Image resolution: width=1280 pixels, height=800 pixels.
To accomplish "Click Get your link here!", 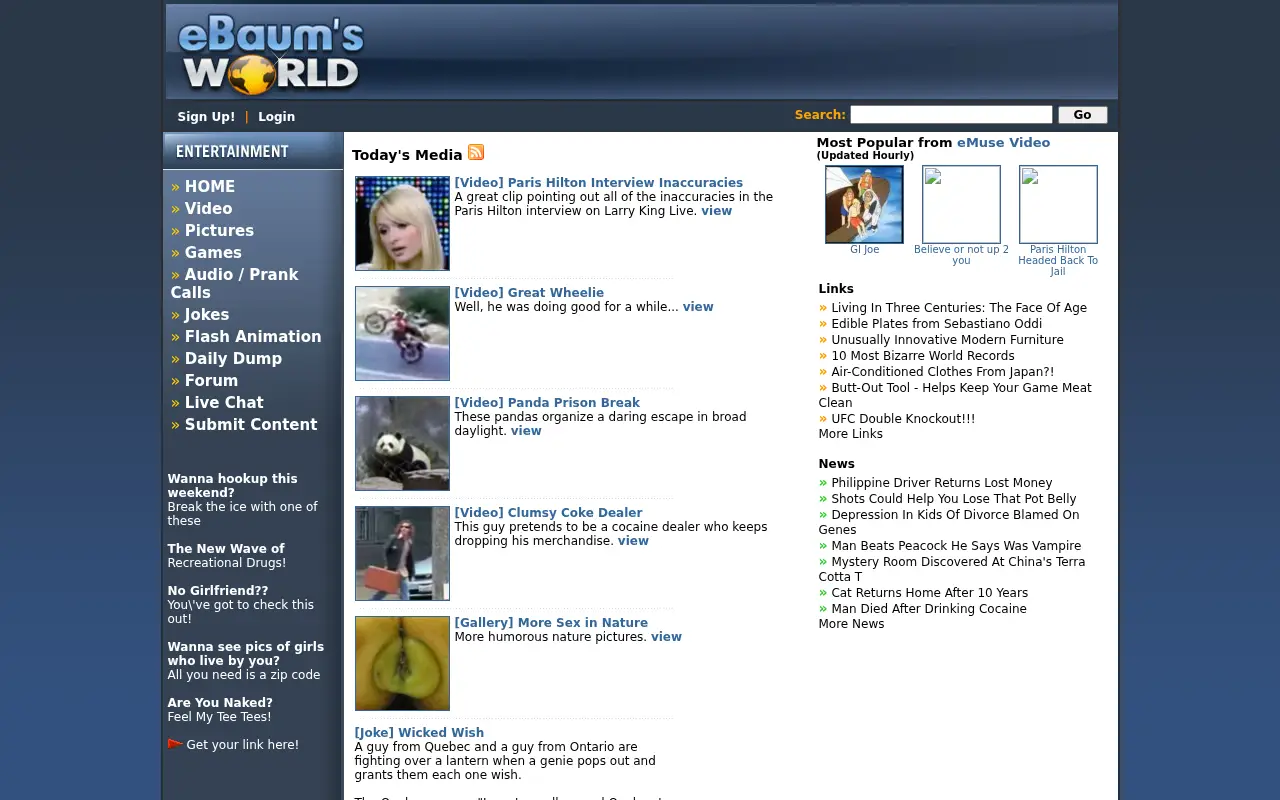I will coord(242,745).
